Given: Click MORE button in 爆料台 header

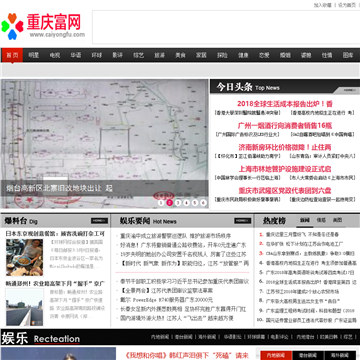Looking at the screenshot, I should (99, 221).
